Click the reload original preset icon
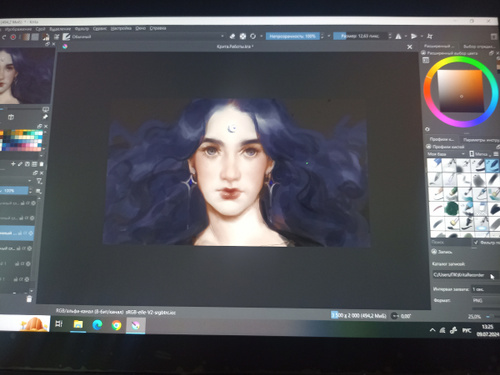 [x=253, y=36]
